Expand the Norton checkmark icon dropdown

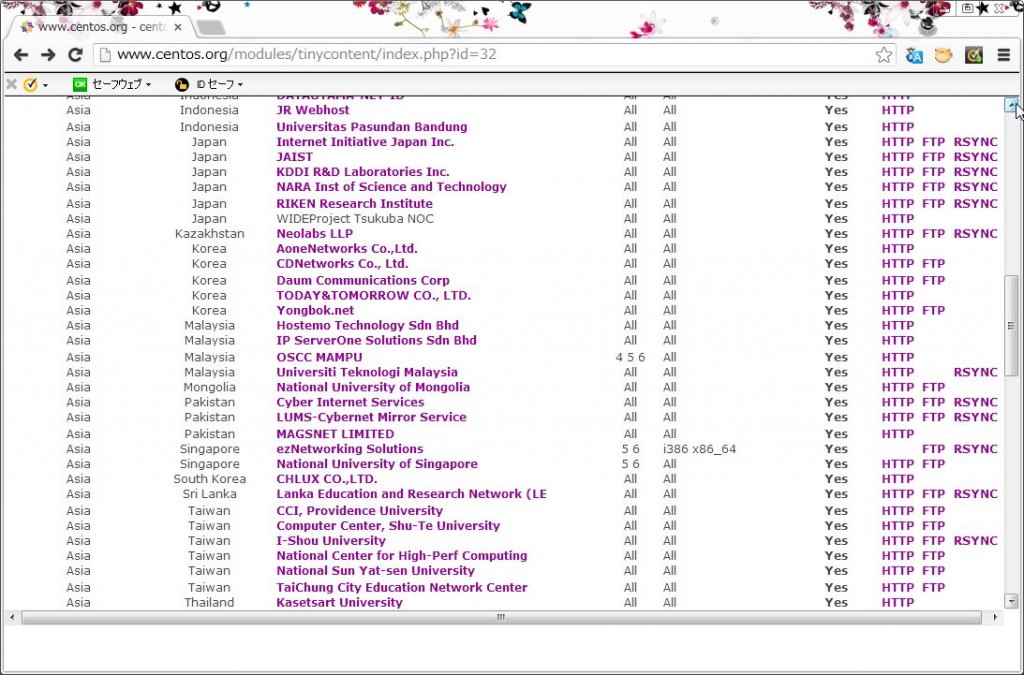pos(36,84)
